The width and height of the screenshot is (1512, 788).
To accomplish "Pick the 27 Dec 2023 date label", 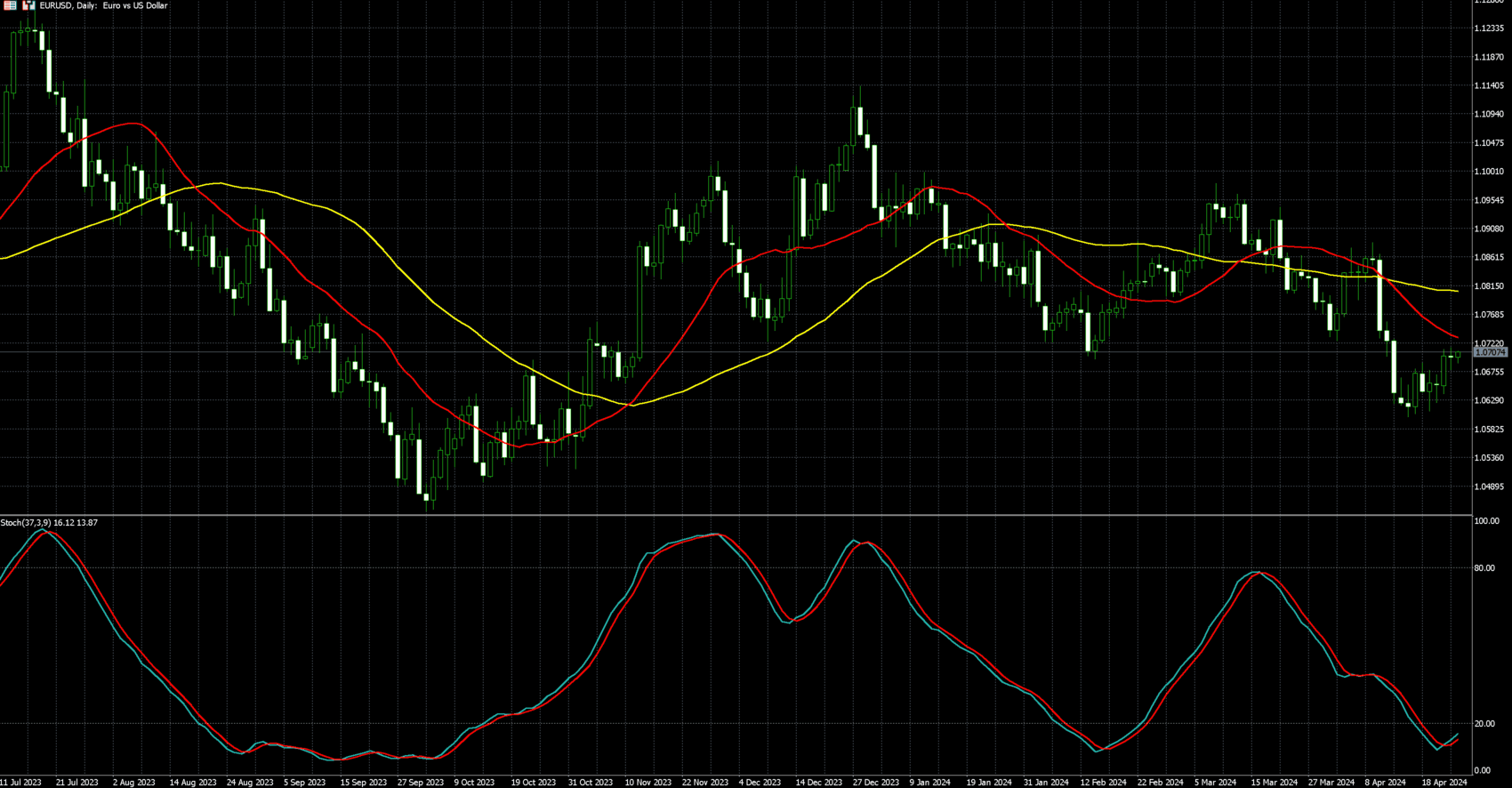I will point(875,783).
